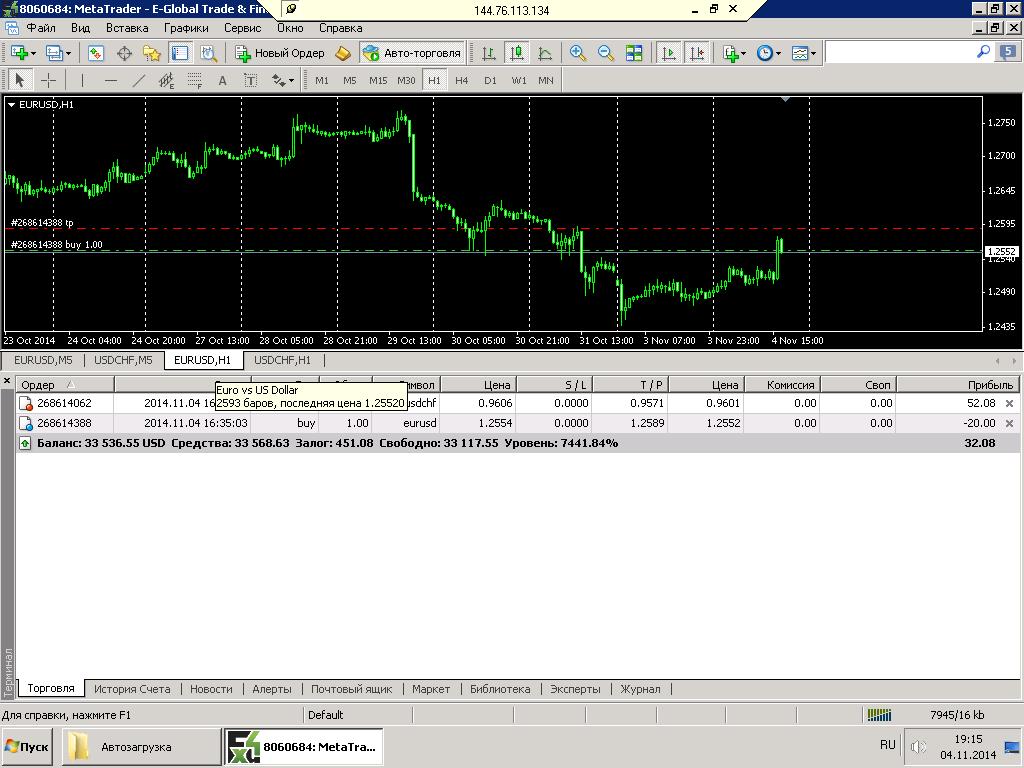The height and width of the screenshot is (768, 1024).
Task: Toggle the Terminal panel button
Action: (x=180, y=53)
